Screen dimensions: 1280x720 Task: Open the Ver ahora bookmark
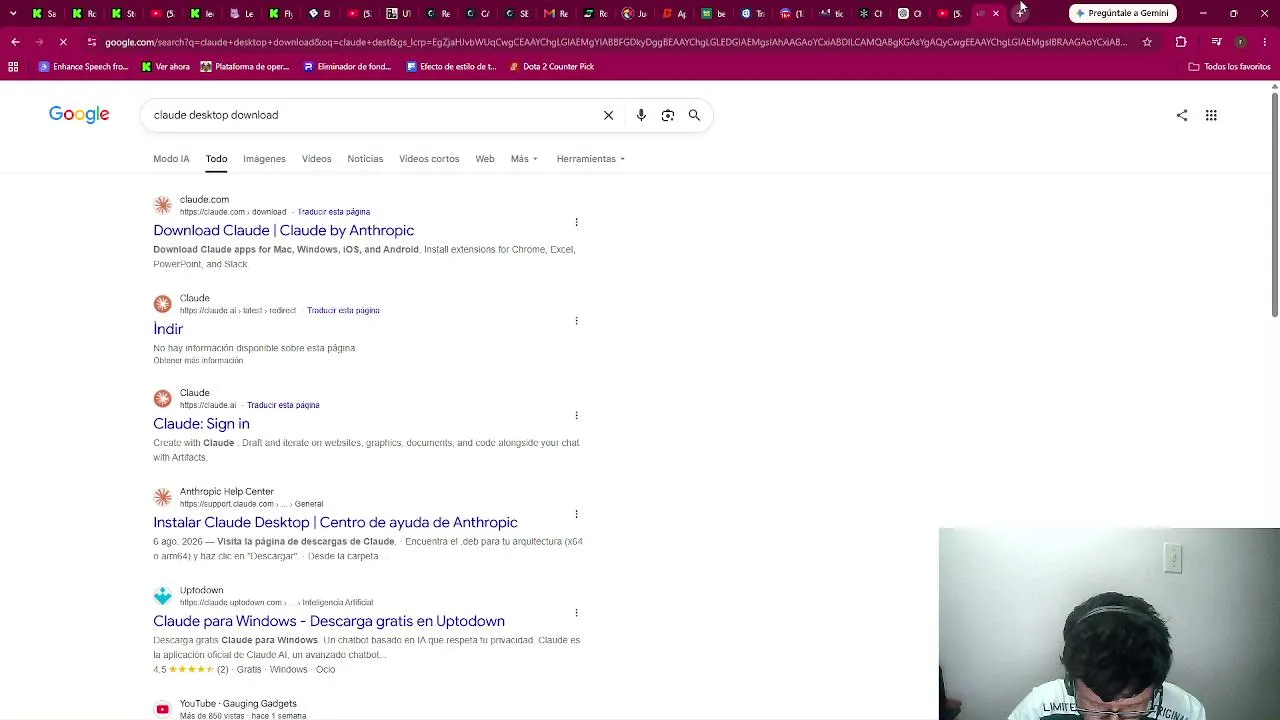pos(165,67)
